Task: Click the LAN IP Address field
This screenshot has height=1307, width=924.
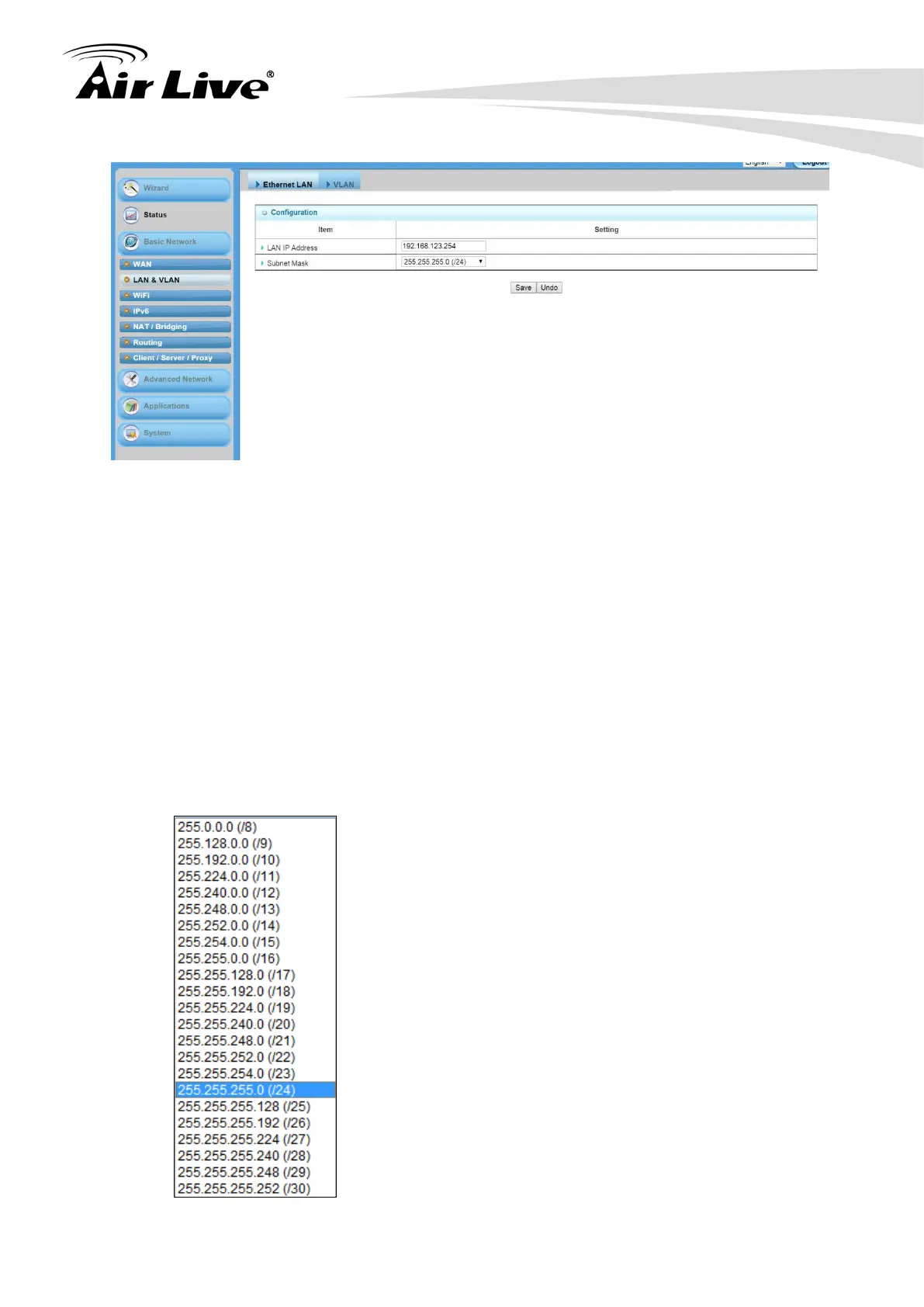Action: pyautogui.click(x=443, y=246)
